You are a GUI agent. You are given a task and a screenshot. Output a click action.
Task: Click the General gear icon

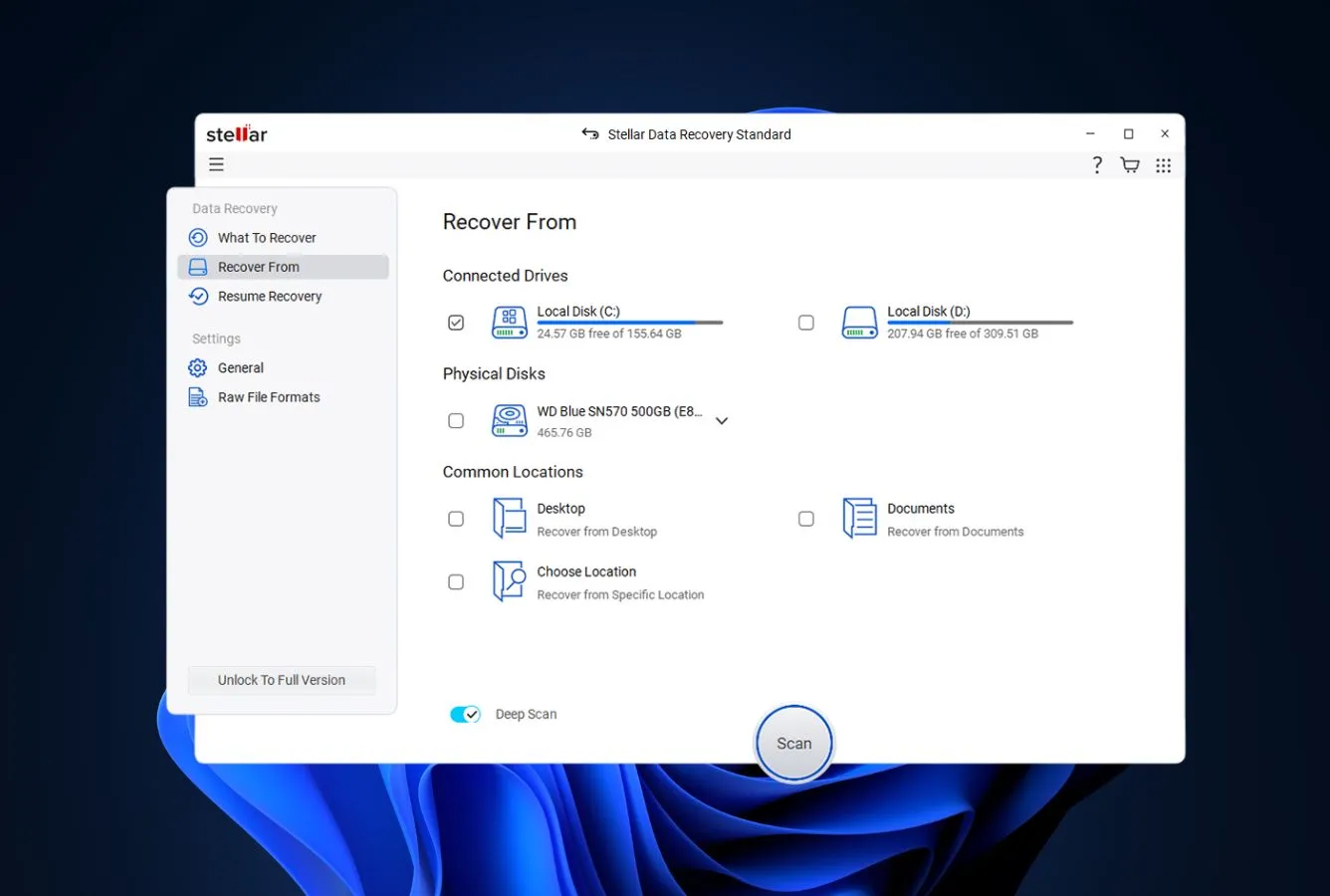[x=198, y=368]
